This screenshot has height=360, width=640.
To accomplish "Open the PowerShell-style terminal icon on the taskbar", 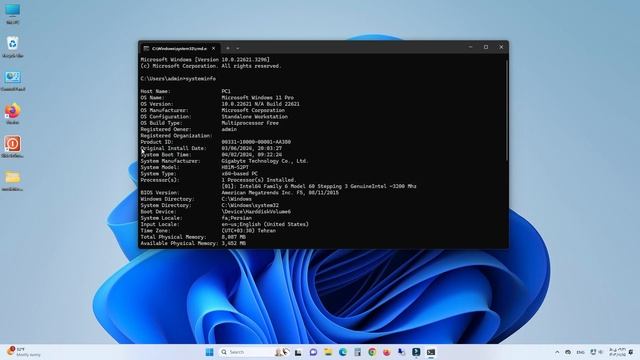I will click(x=416, y=352).
